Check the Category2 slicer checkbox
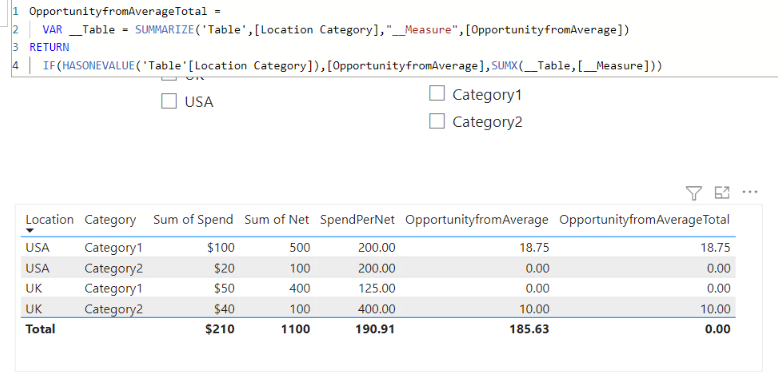Viewport: 778px width, 372px height. pos(437,121)
